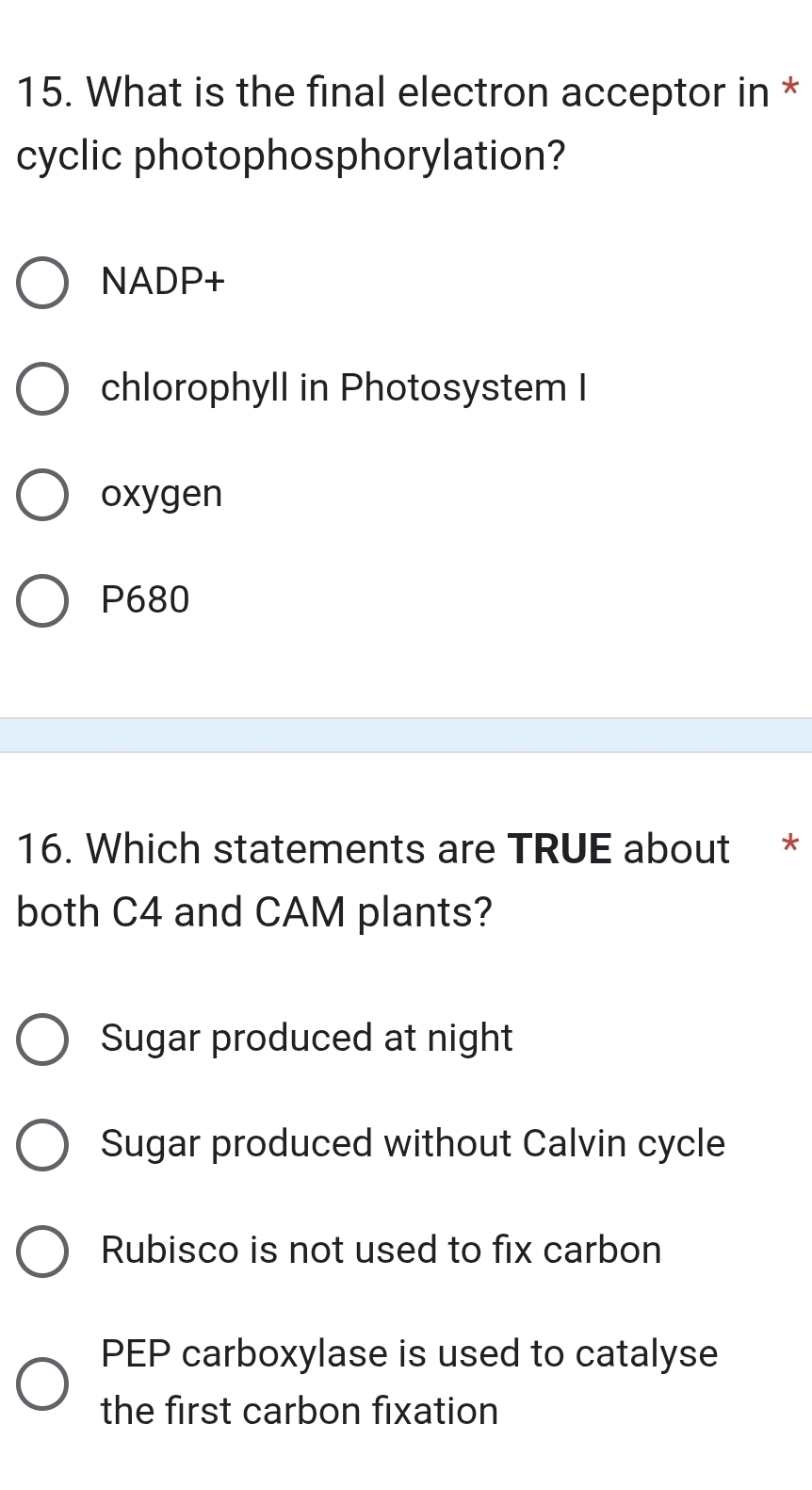Screen dimensions: 812x1490
Task: Select the NADP+ radio button
Action: pos(41,282)
